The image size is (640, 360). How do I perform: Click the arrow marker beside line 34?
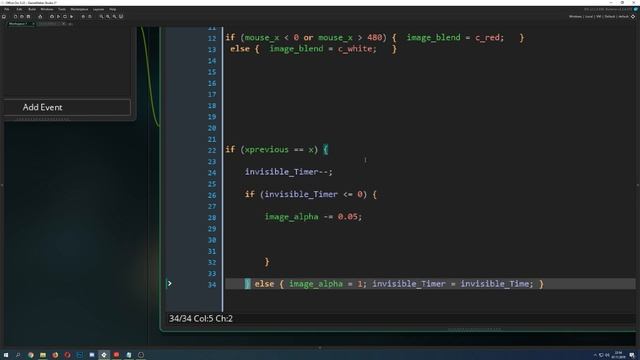click(170, 283)
